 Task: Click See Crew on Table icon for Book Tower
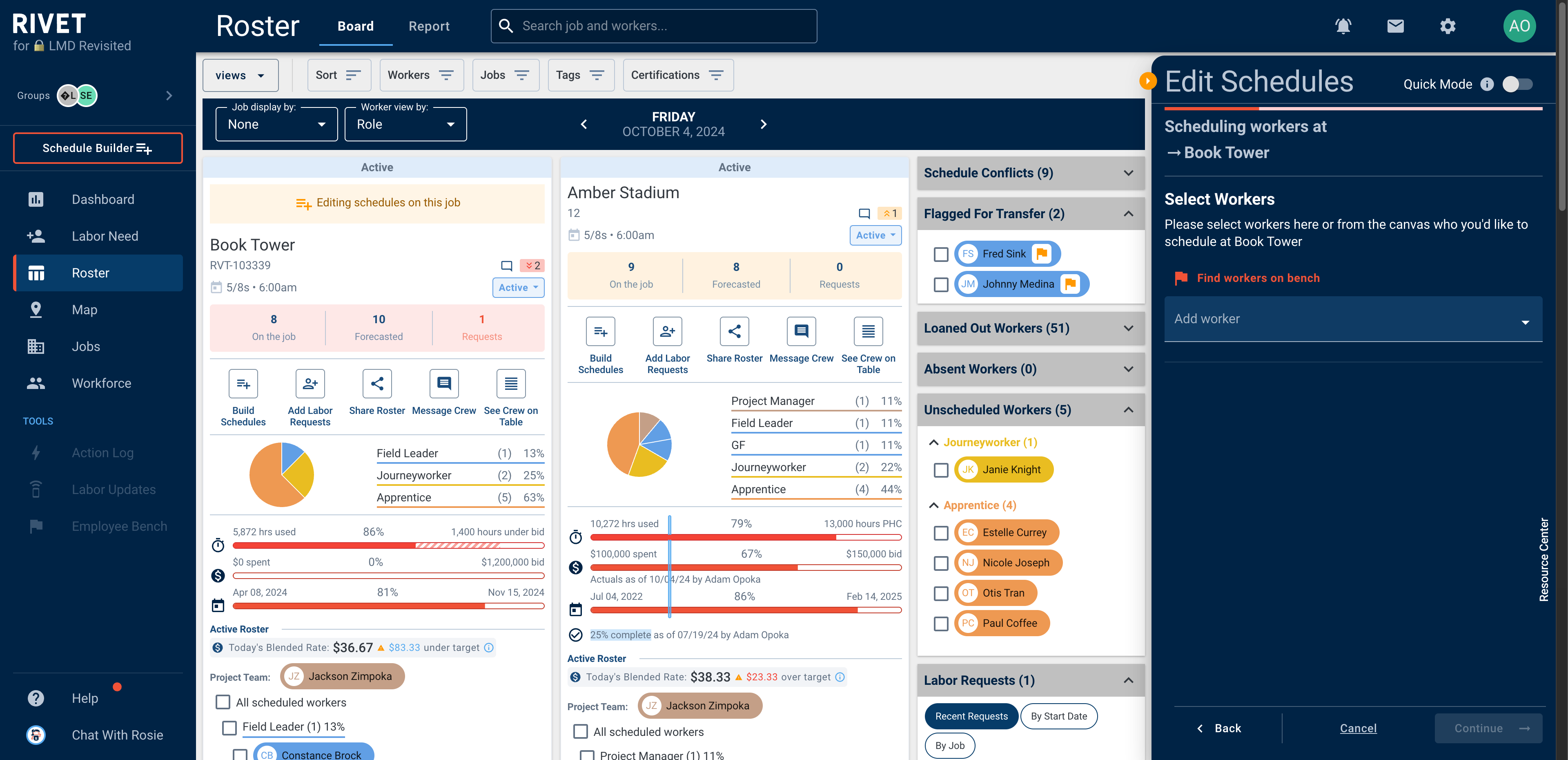[x=511, y=384]
